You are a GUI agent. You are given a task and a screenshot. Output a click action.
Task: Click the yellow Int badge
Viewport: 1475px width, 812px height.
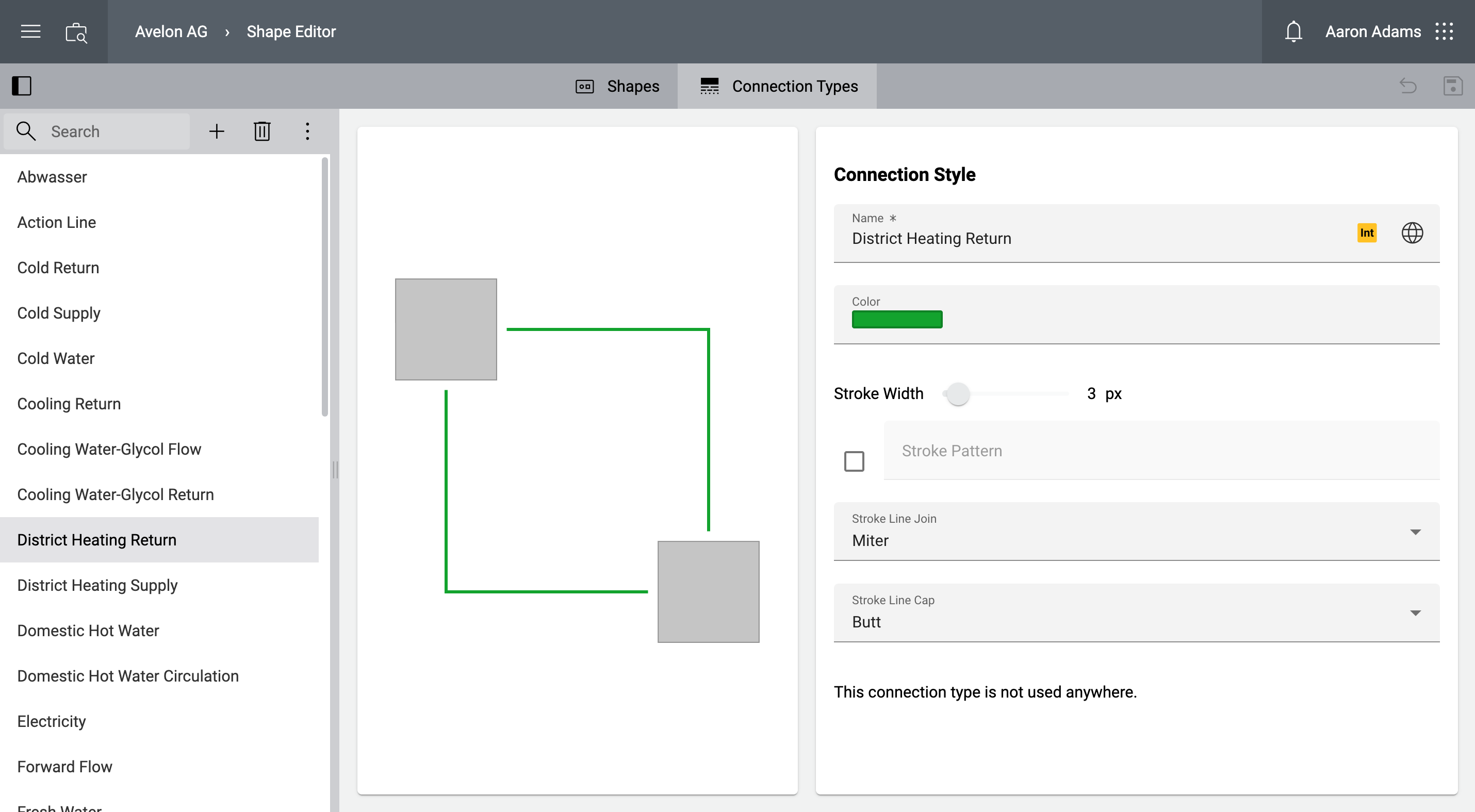point(1367,233)
